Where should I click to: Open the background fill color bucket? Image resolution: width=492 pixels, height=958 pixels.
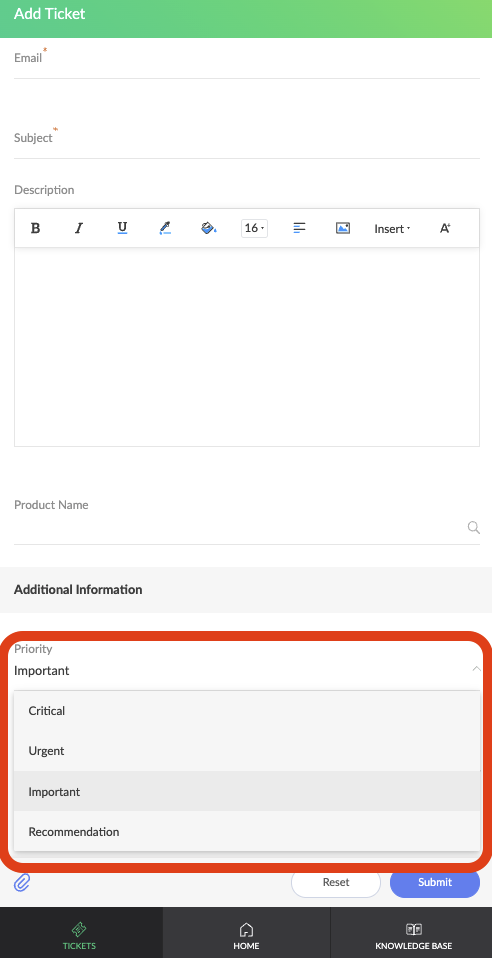click(x=209, y=229)
